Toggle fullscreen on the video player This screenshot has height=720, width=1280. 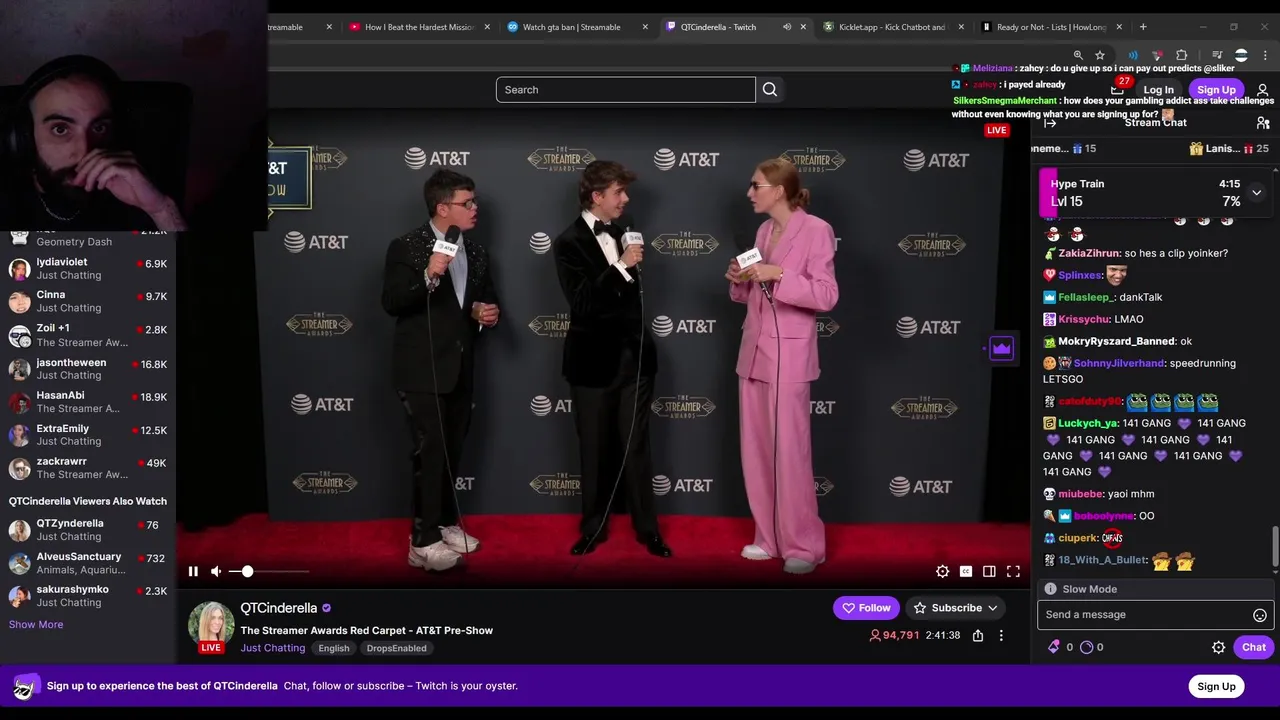tap(1013, 571)
